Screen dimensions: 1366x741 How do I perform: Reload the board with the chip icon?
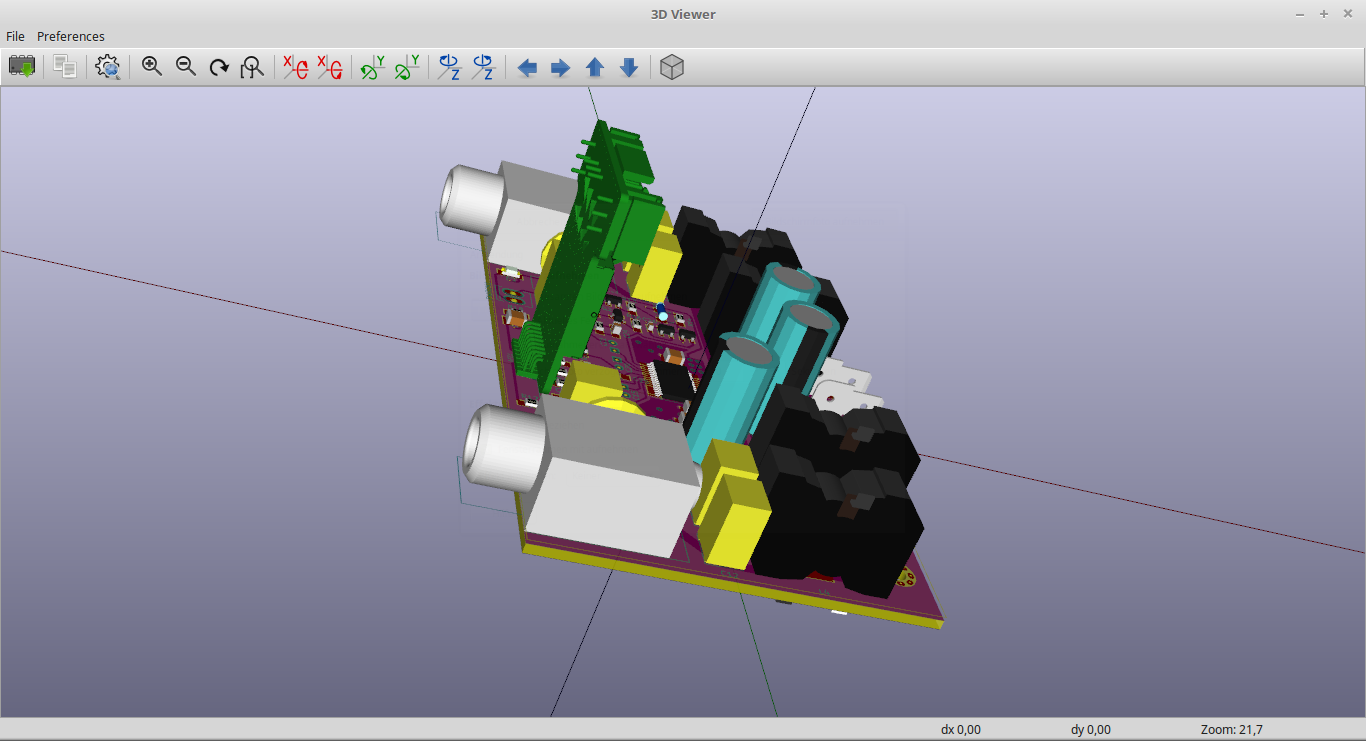coord(22,67)
